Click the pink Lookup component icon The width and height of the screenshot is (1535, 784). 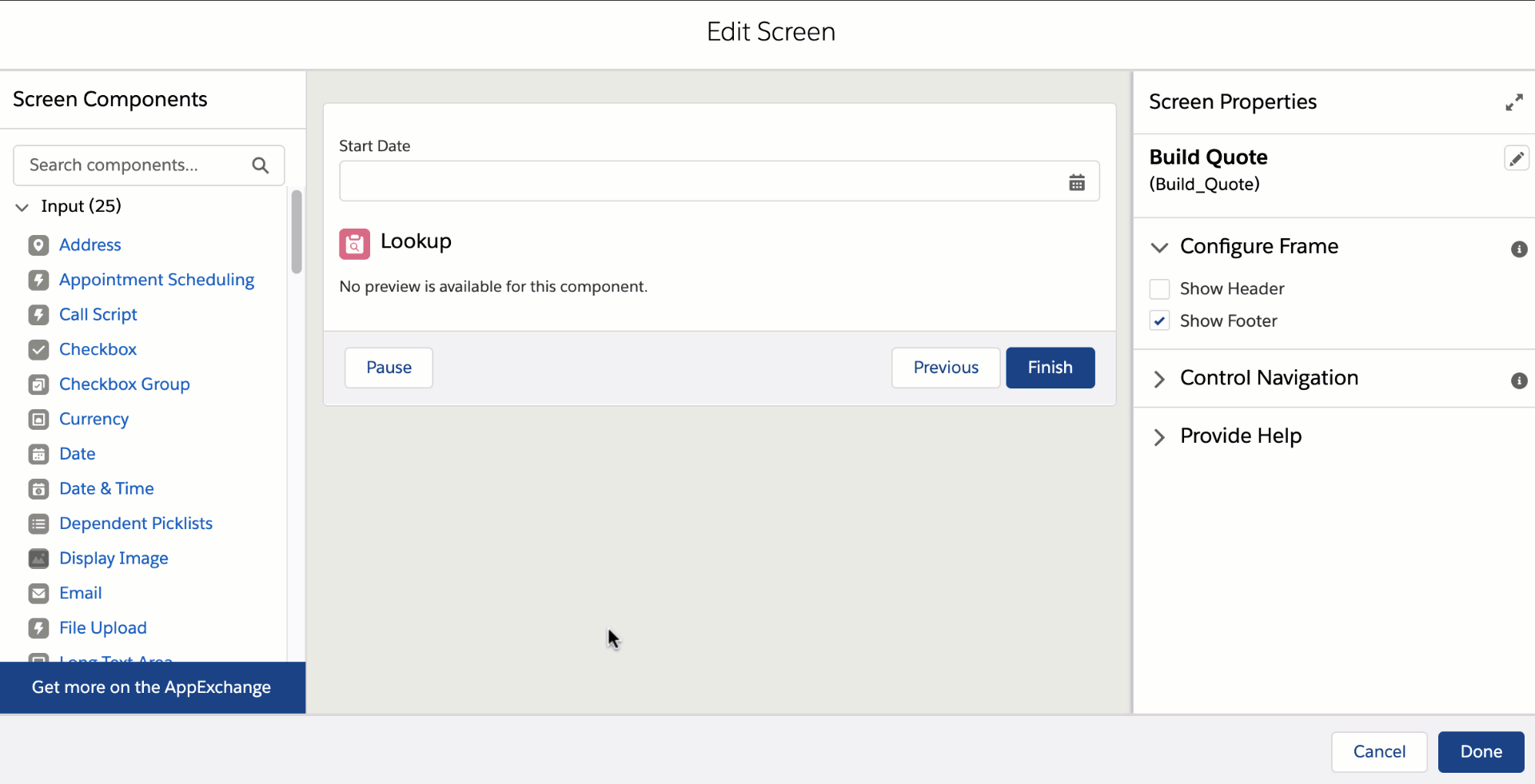(354, 244)
